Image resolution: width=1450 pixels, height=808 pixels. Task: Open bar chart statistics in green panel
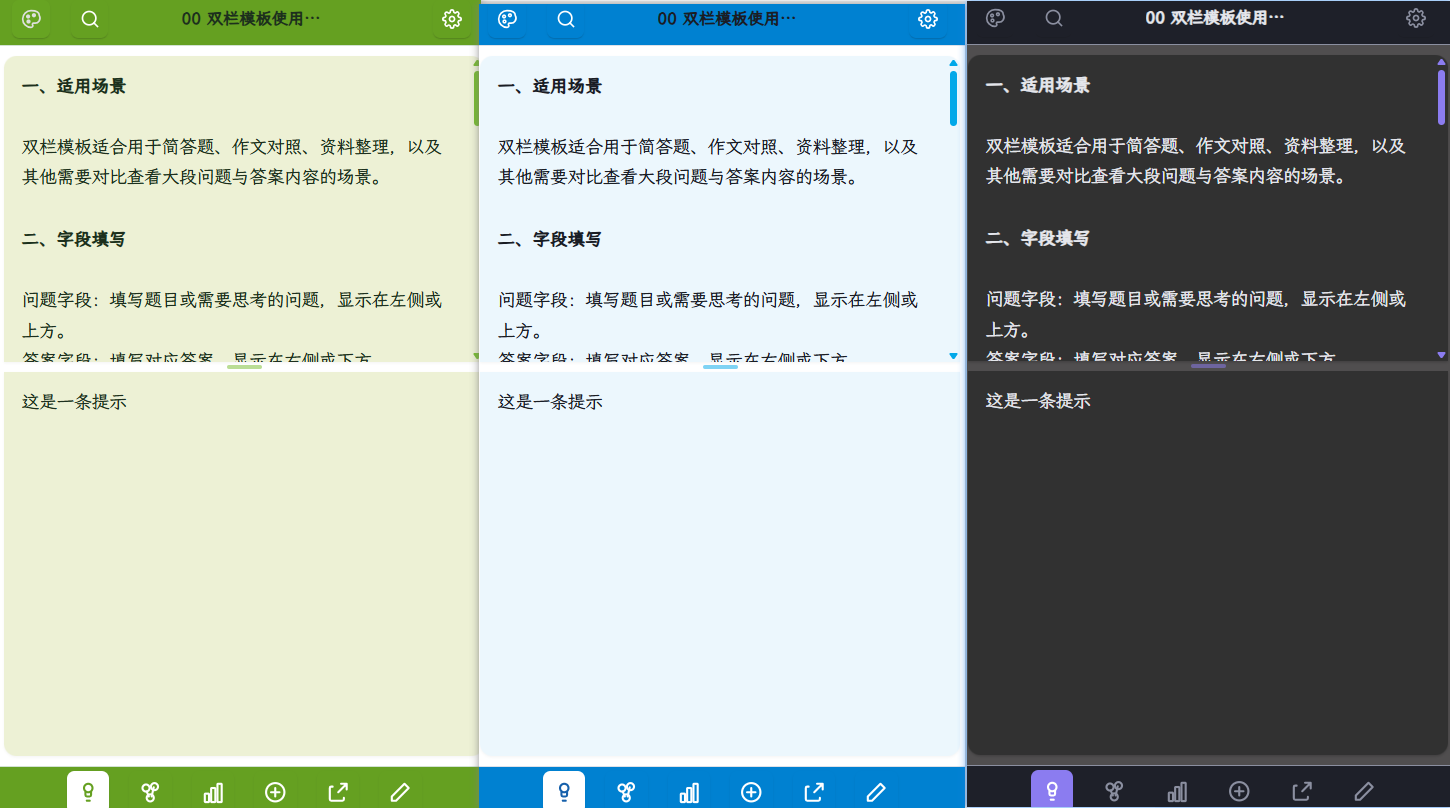213,792
